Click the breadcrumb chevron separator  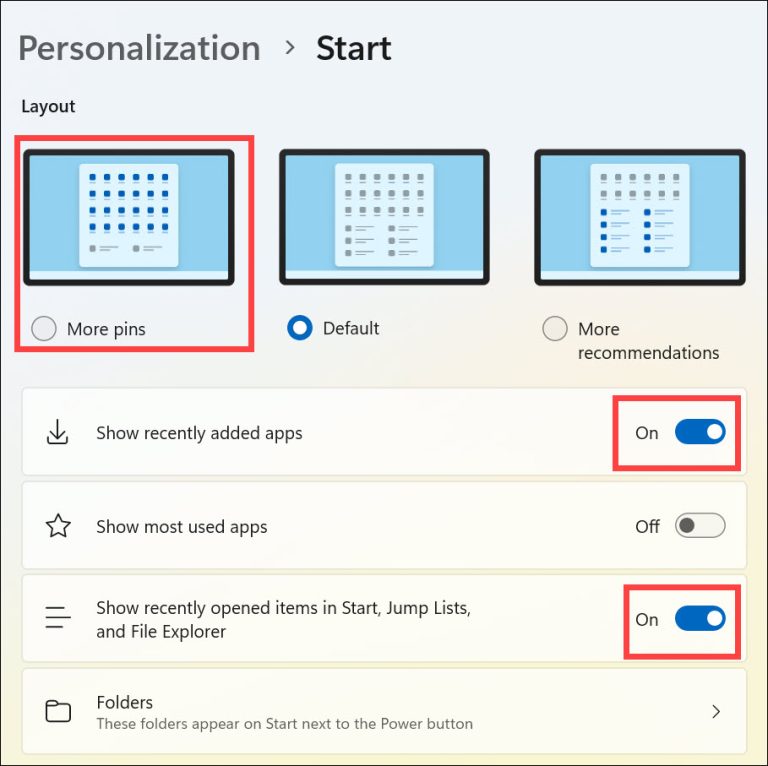pos(290,48)
